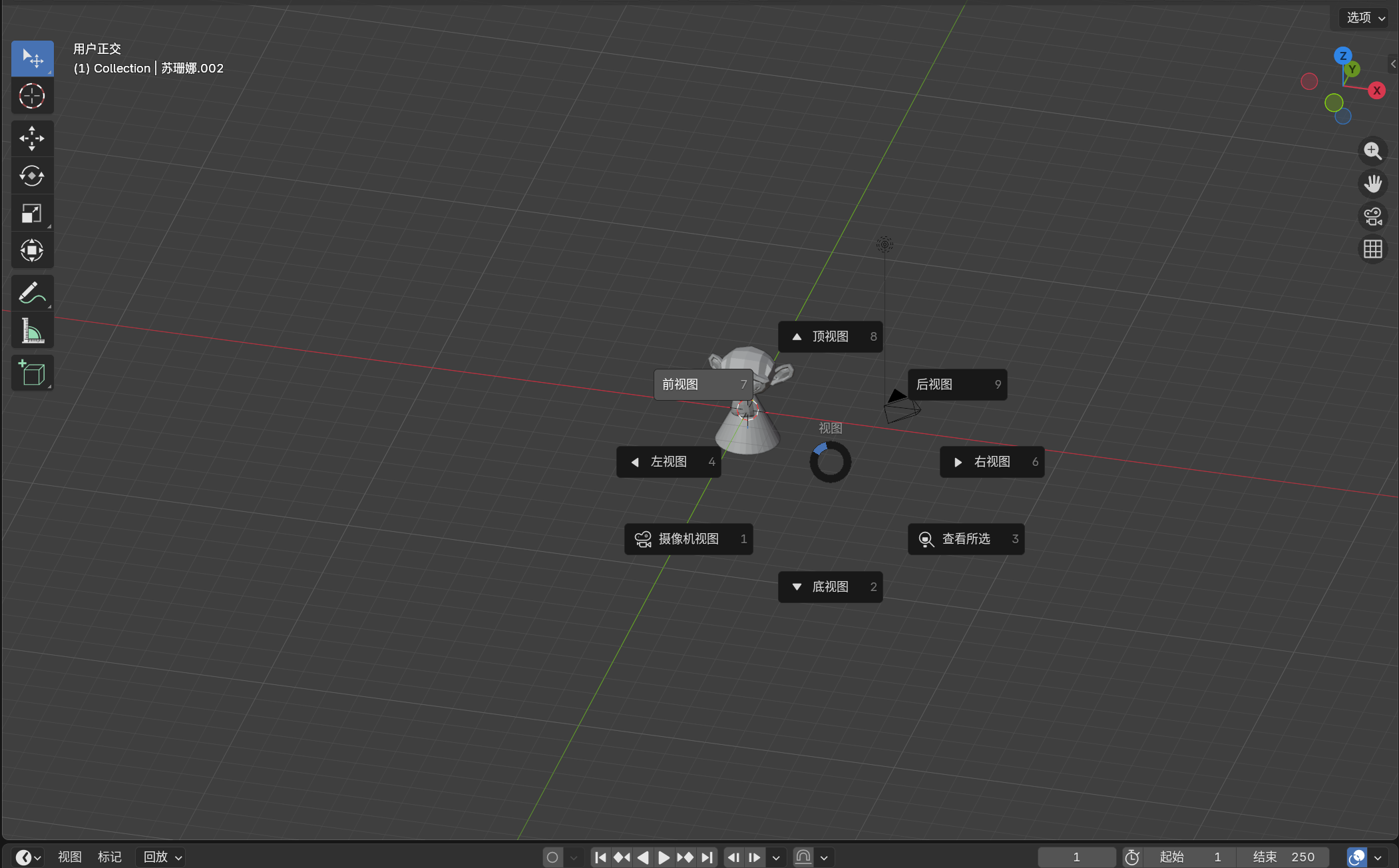Choose the Scale tool
Image resolution: width=1399 pixels, height=868 pixels.
[32, 214]
